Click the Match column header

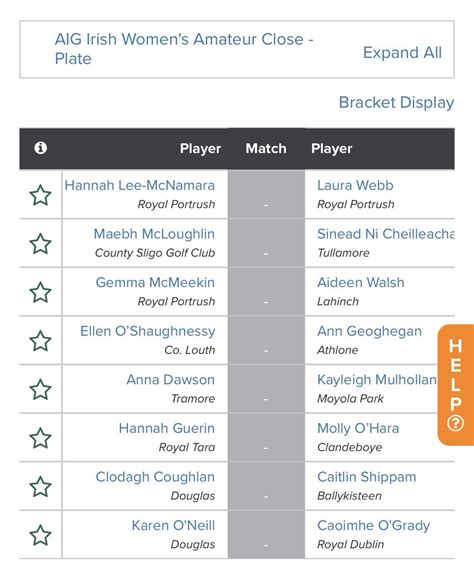click(x=266, y=148)
